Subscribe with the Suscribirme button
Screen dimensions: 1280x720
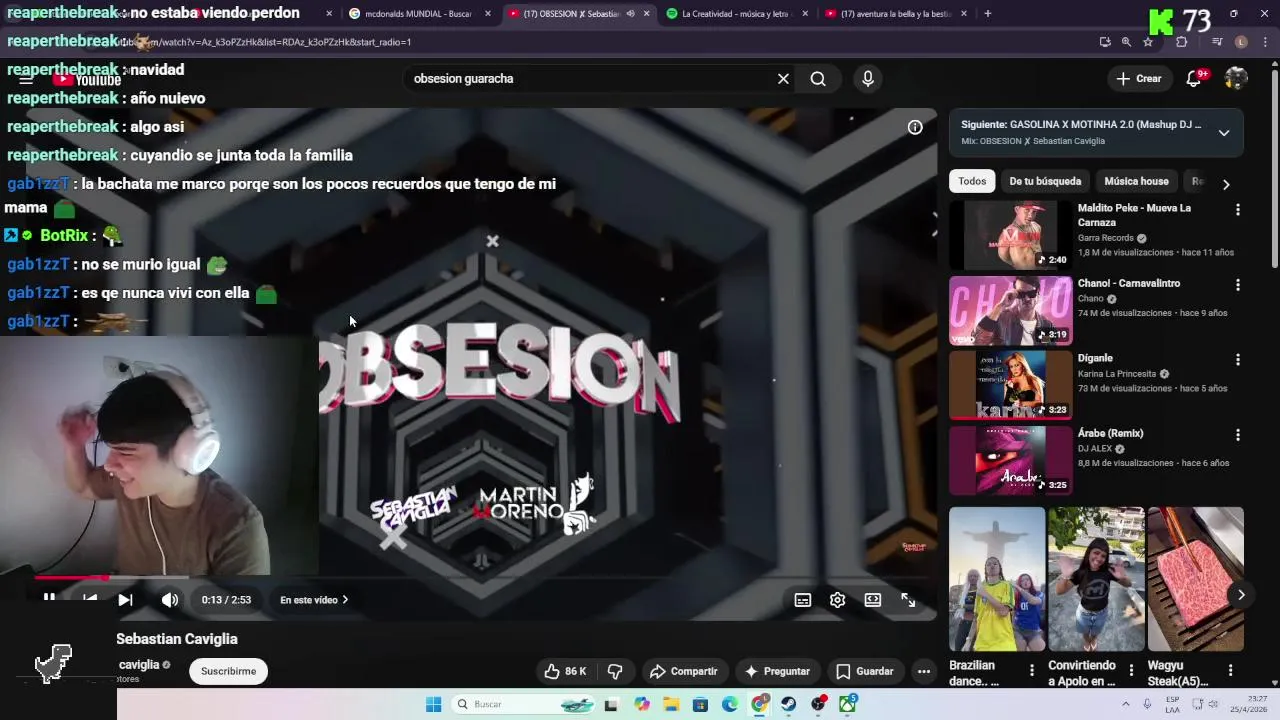tap(228, 671)
